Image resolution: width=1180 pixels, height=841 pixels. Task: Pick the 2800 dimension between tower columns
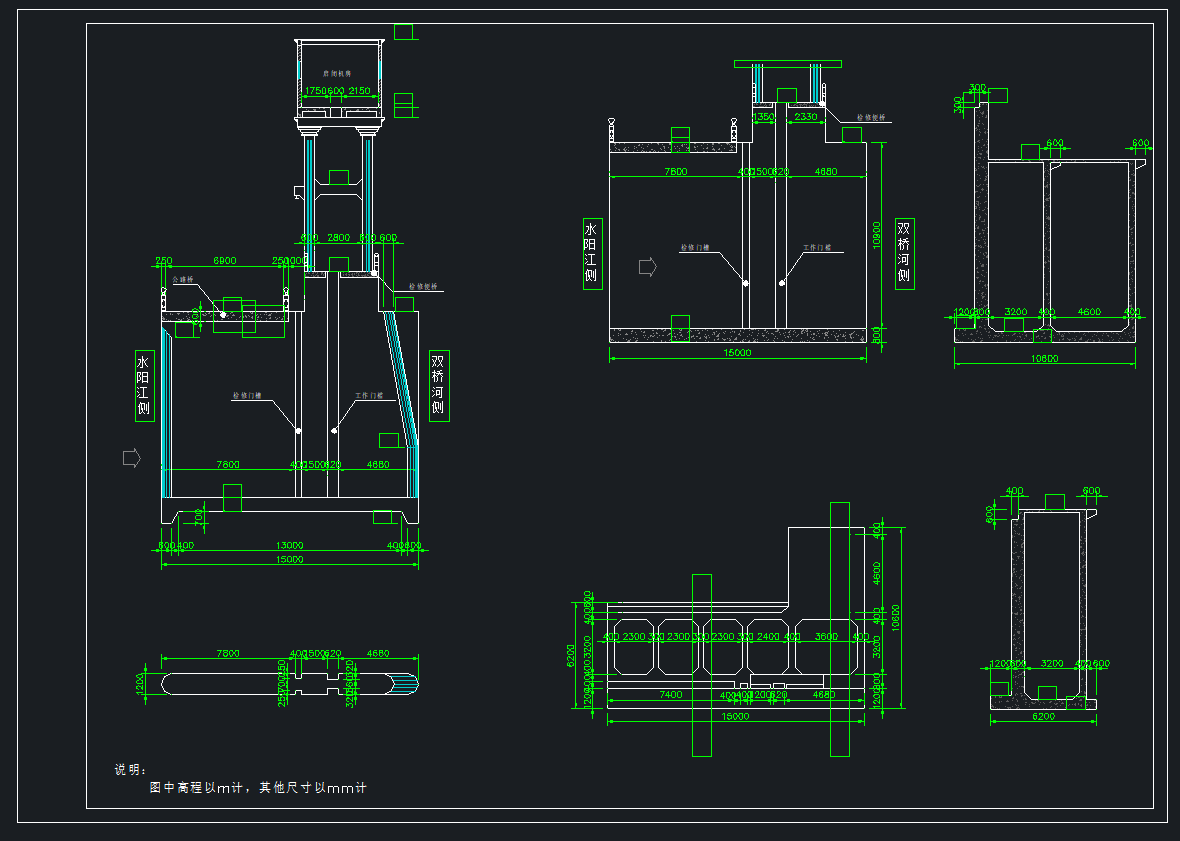coord(339,238)
